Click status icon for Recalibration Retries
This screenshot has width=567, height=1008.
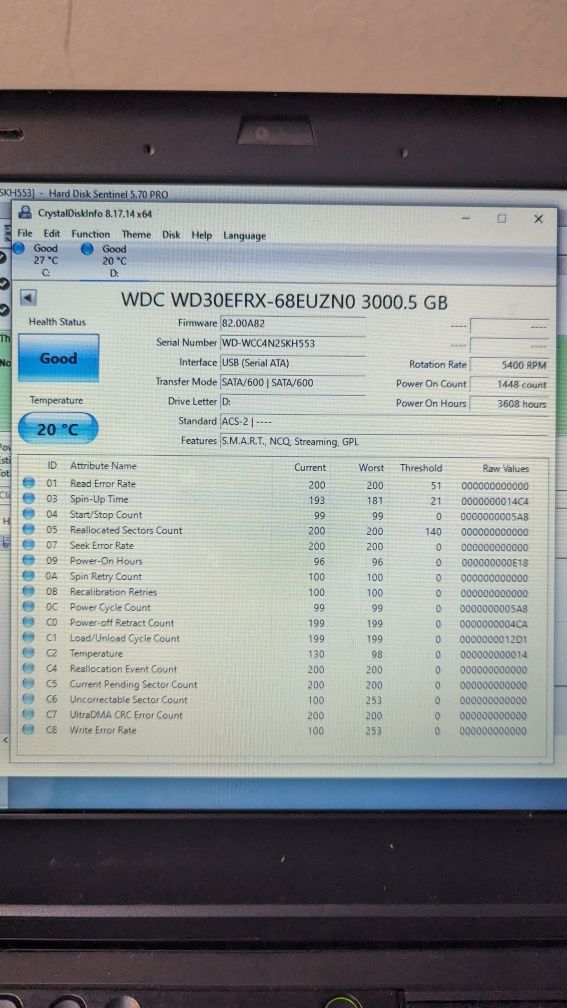29,591
